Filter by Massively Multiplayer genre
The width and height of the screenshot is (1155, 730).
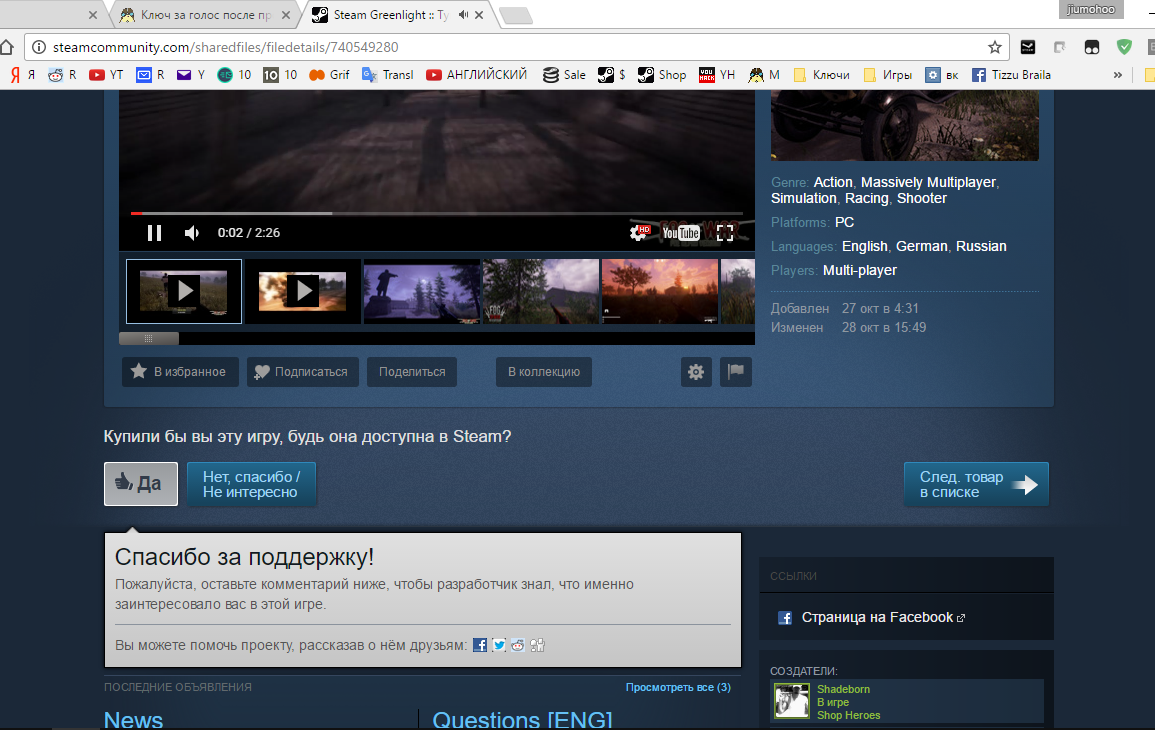tap(928, 182)
